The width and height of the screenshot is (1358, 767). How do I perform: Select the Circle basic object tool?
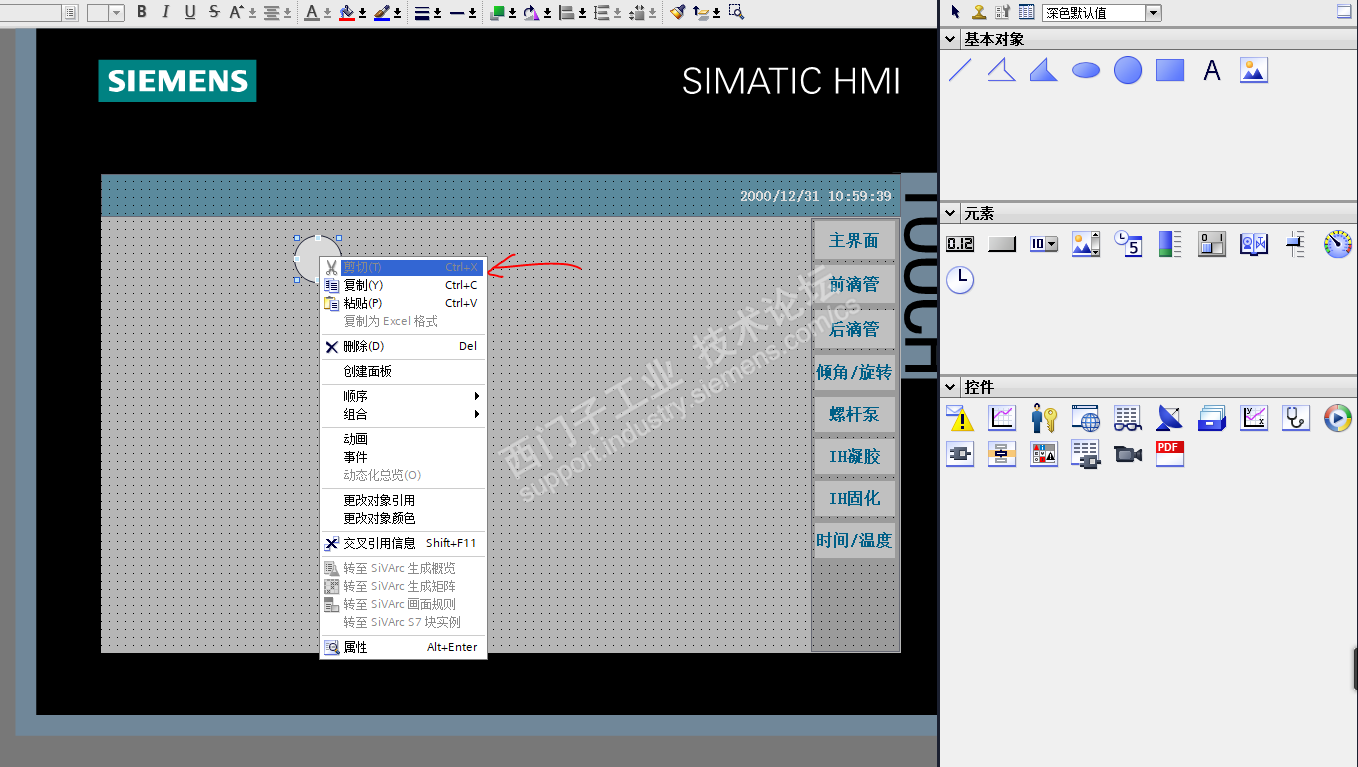(x=1128, y=70)
